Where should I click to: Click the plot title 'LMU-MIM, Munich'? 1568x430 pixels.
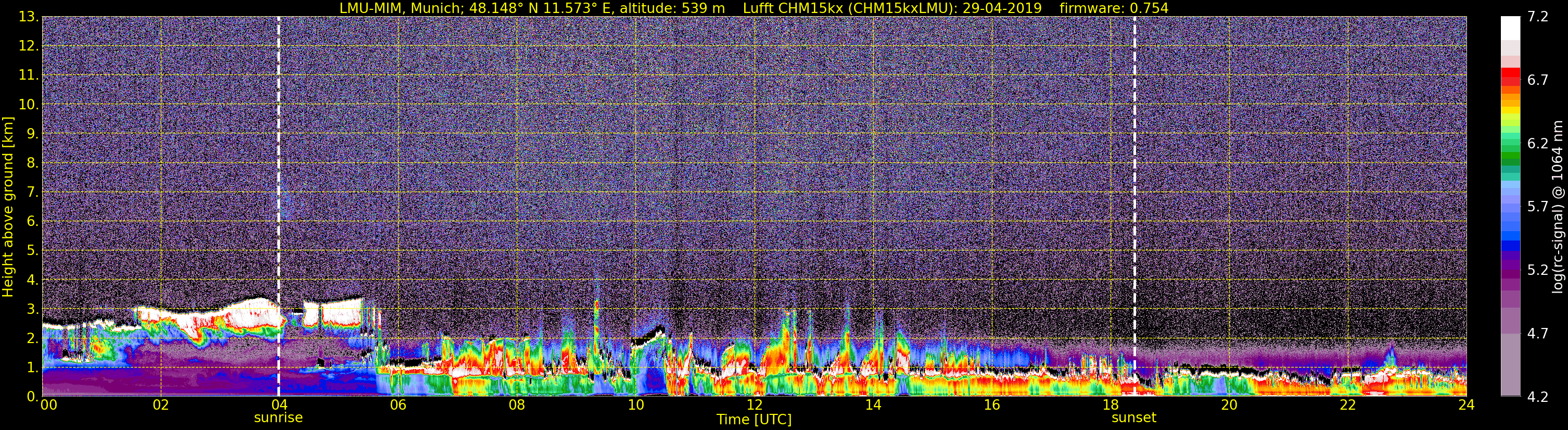tap(401, 8)
